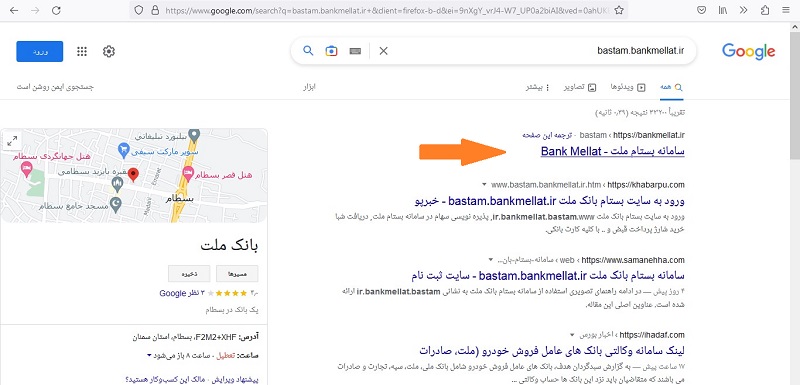This screenshot has width=800, height=385.
Task: Open Google search settings gear
Action: (109, 52)
